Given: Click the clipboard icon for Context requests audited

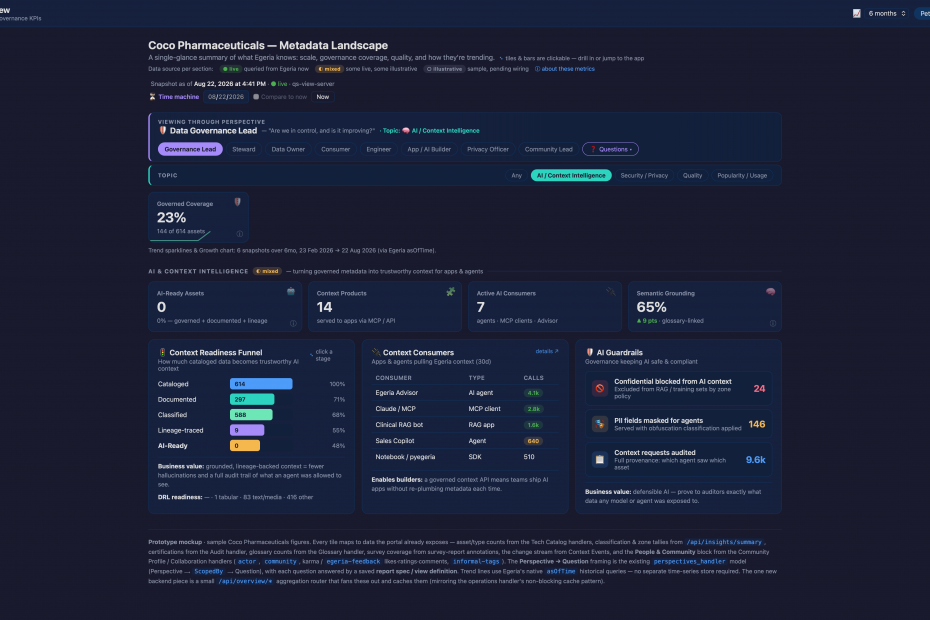Looking at the screenshot, I should click(600, 460).
